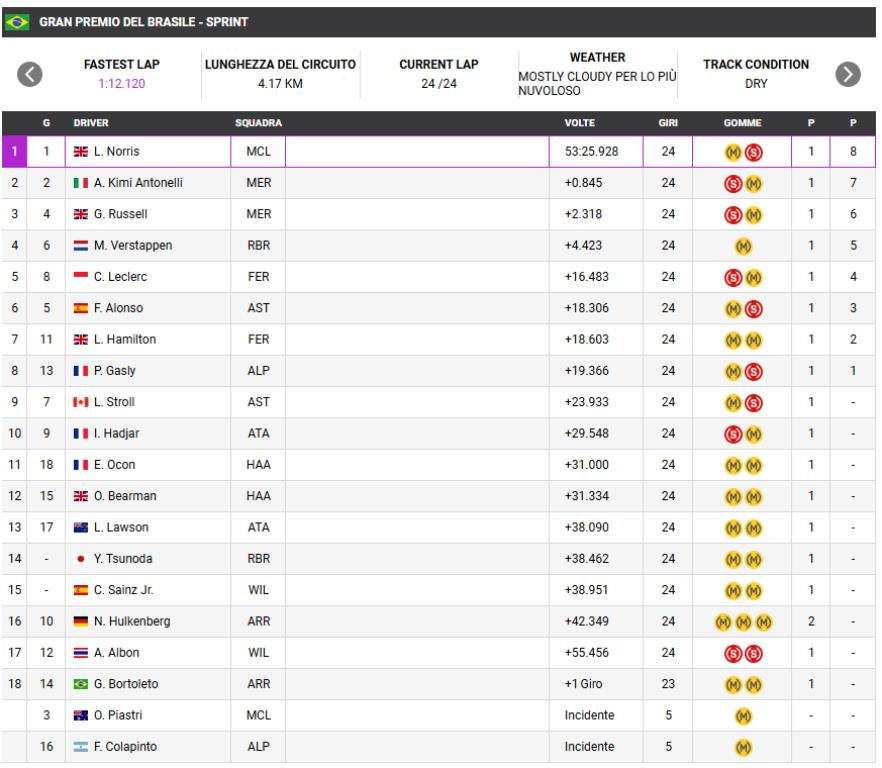Click Gran Premio del Brasile - Sprint title
Image resolution: width=882 pixels, height=768 pixels.
143,22
